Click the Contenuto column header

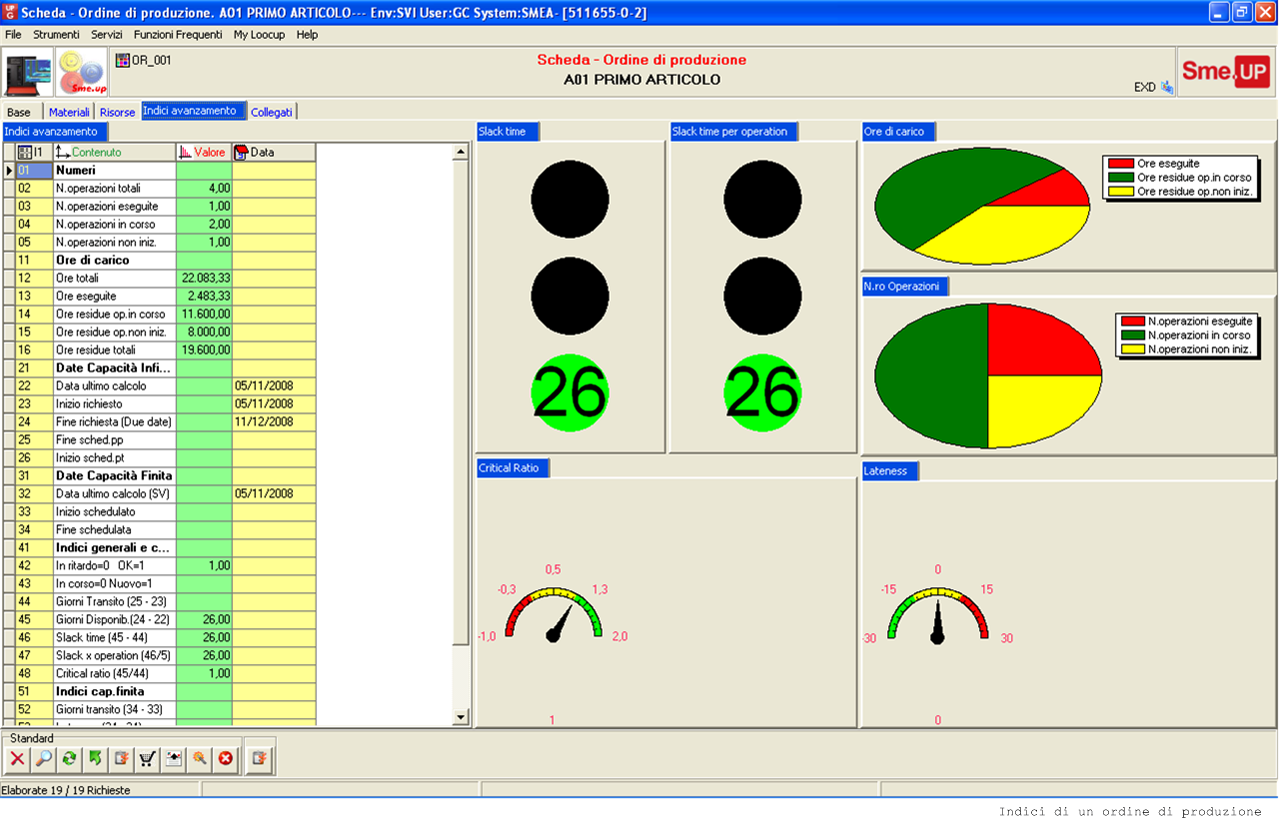tap(114, 152)
